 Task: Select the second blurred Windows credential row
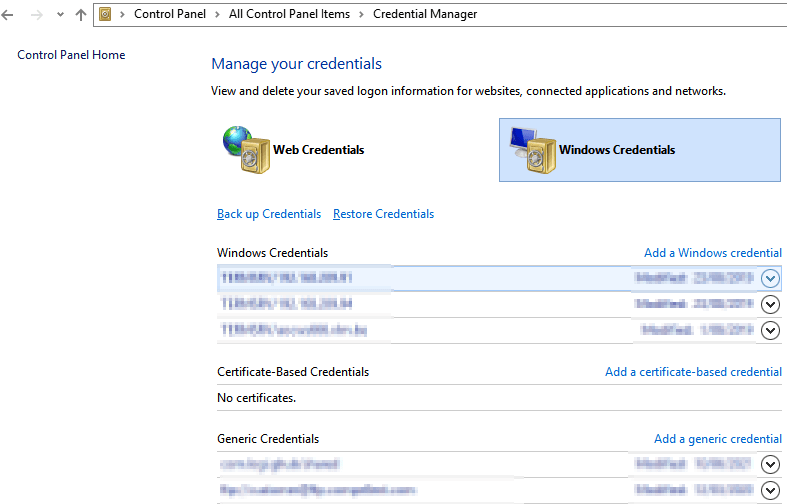tap(499, 304)
